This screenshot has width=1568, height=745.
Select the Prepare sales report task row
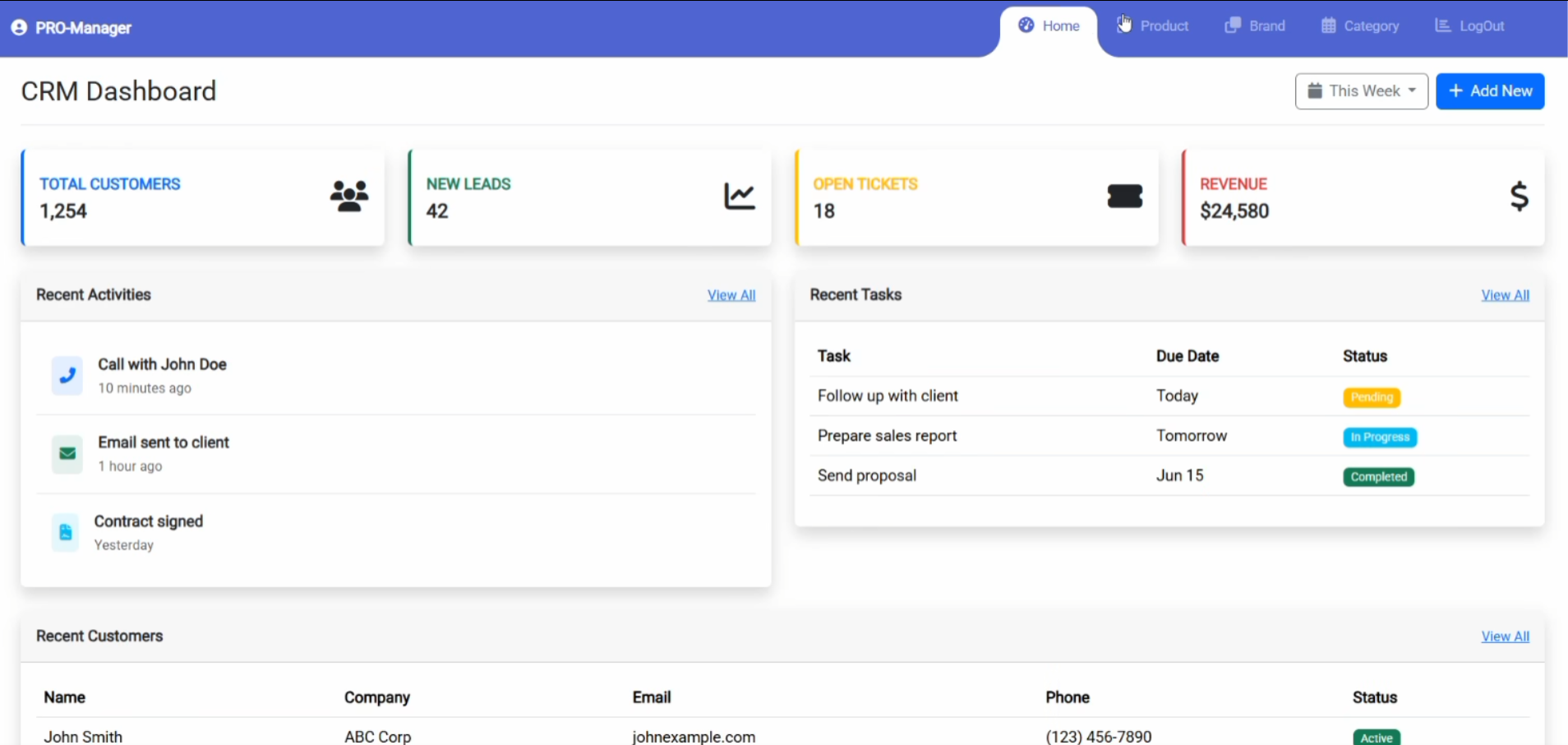(888, 436)
